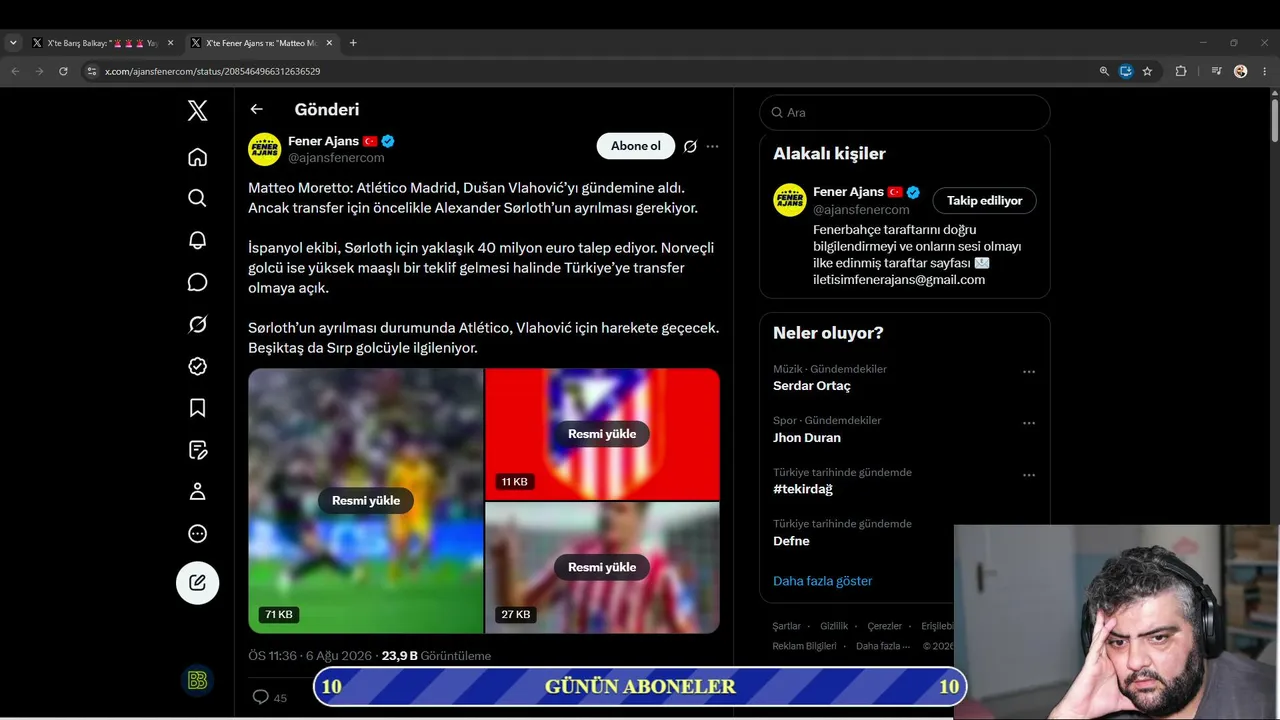Bookmark this page with the star icon

pos(1147,71)
